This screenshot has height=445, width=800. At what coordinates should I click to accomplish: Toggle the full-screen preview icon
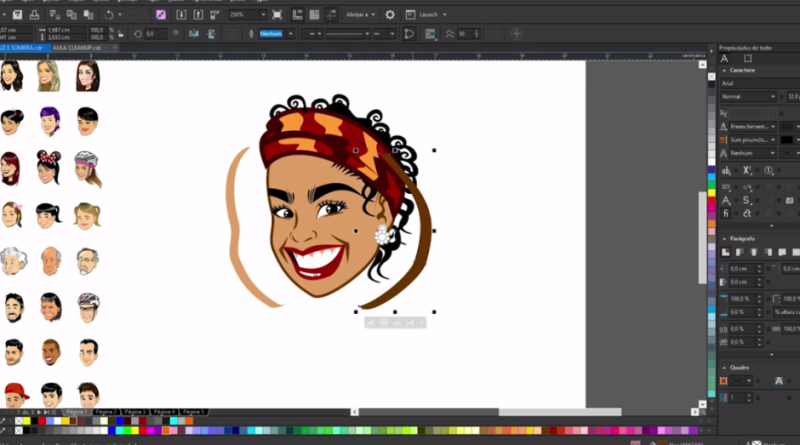[277, 15]
